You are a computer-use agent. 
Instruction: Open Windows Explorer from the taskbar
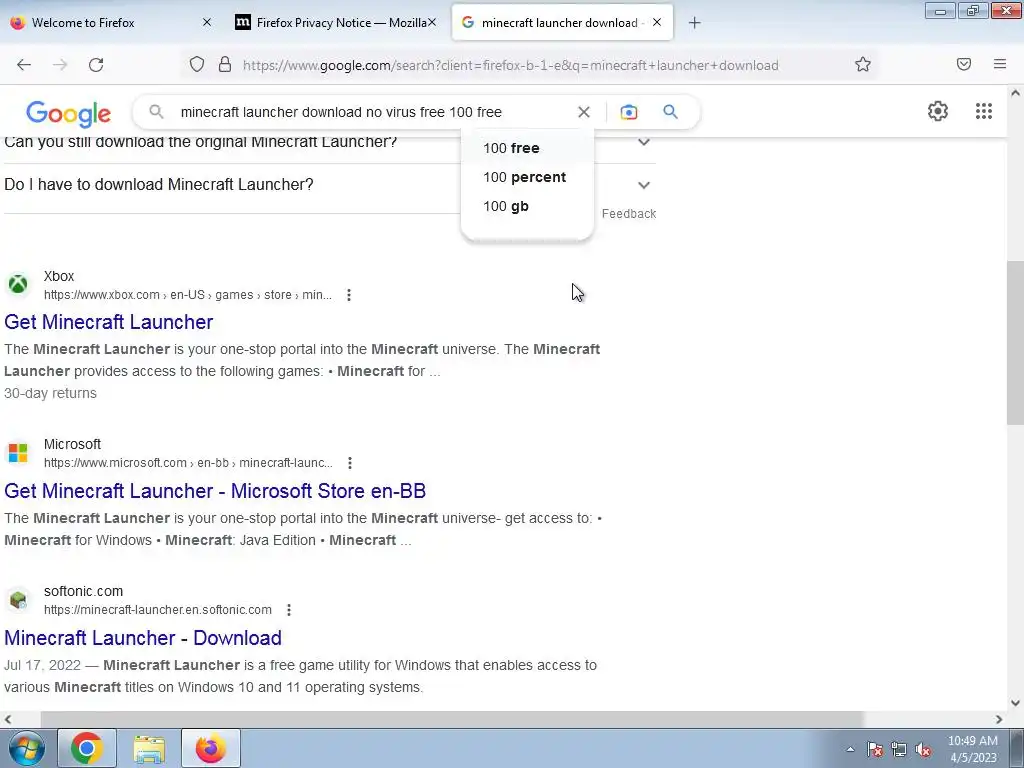coord(149,748)
